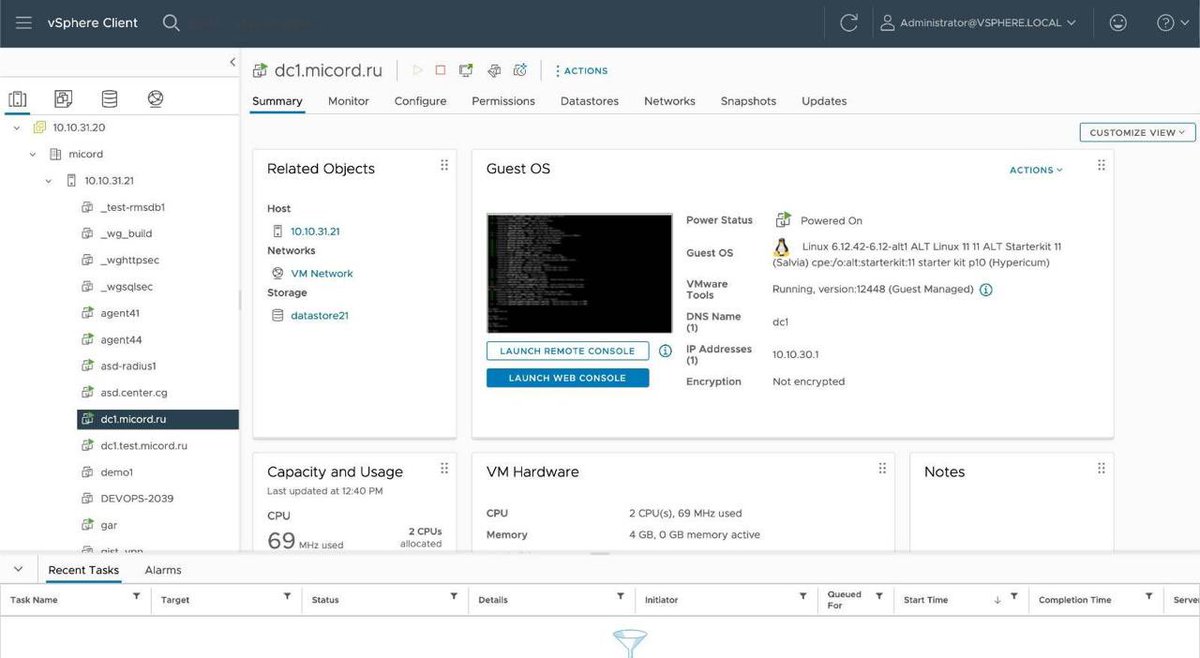Screen dimensions: 1200x658
Task: Open the Snapshots tab
Action: coord(748,101)
